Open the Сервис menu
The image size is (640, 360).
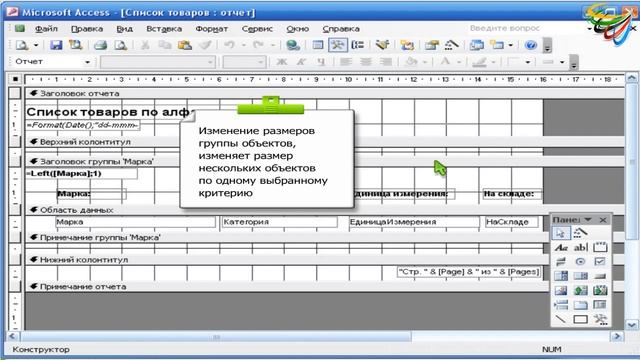[257, 29]
